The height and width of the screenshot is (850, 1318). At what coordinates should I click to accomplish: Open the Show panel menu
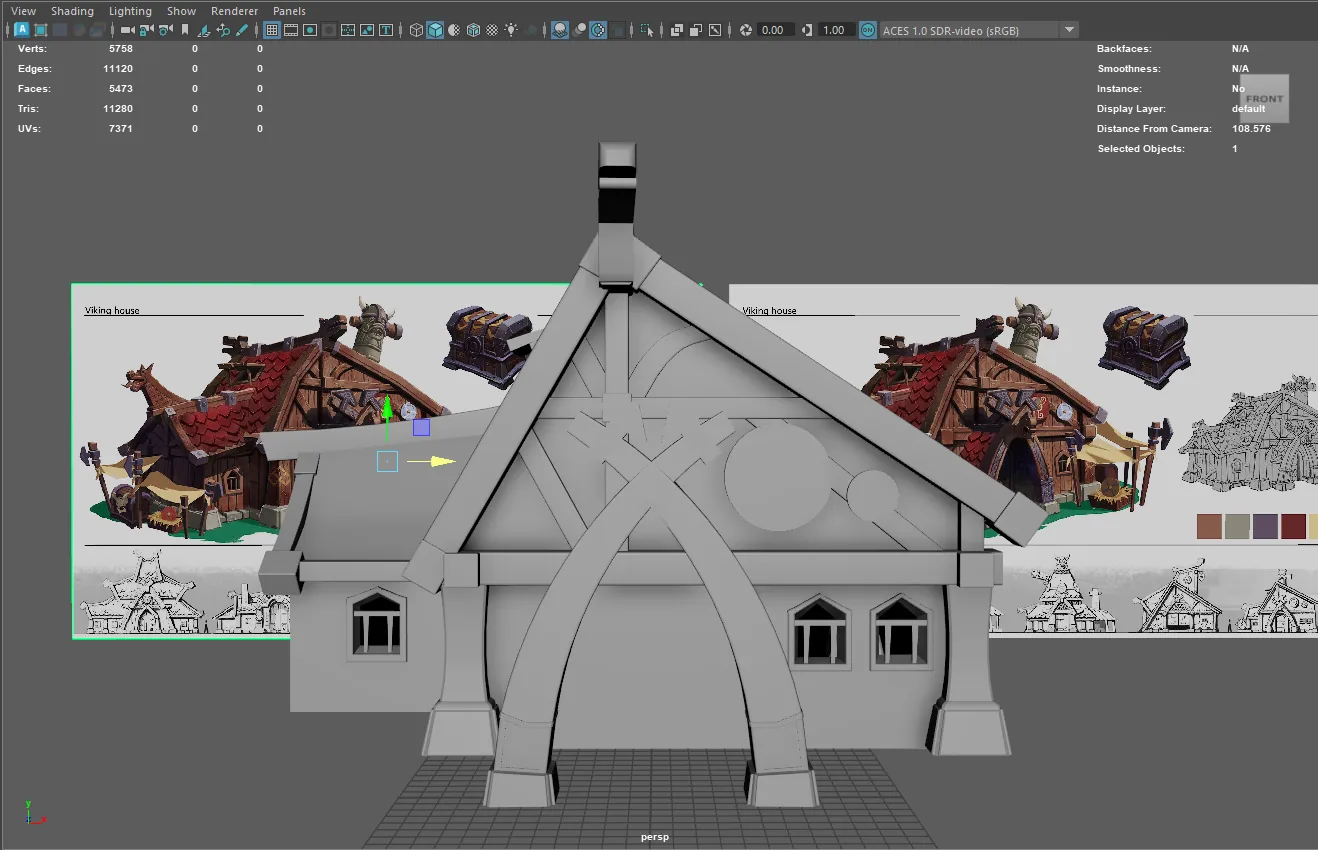(x=181, y=11)
